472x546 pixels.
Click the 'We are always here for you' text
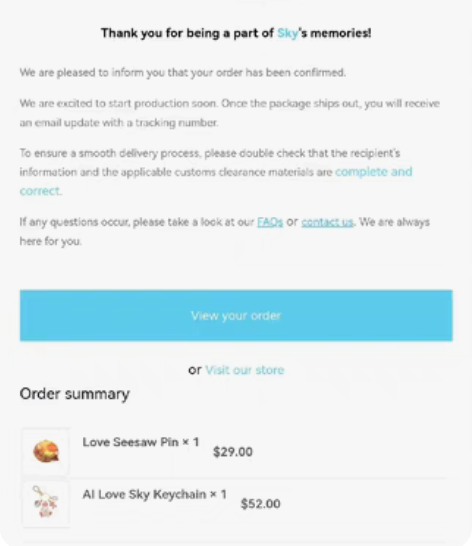click(225, 232)
